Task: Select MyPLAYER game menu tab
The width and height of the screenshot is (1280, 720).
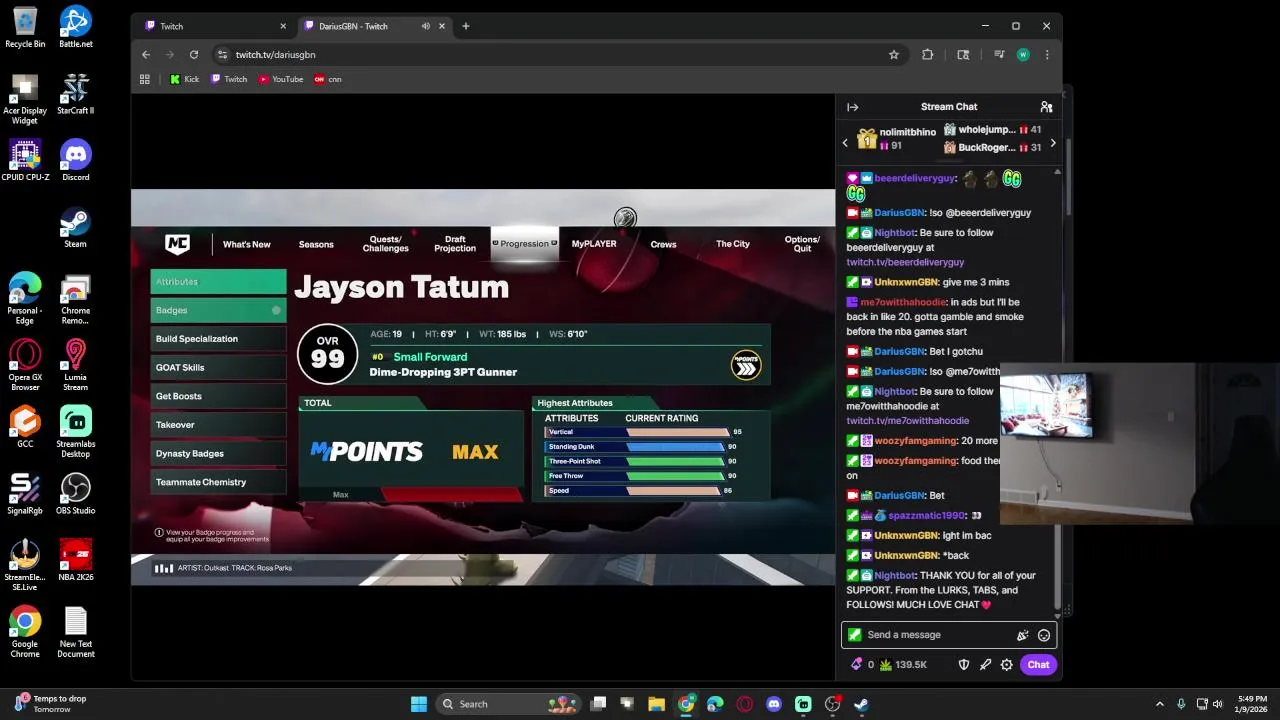Action: 594,244
